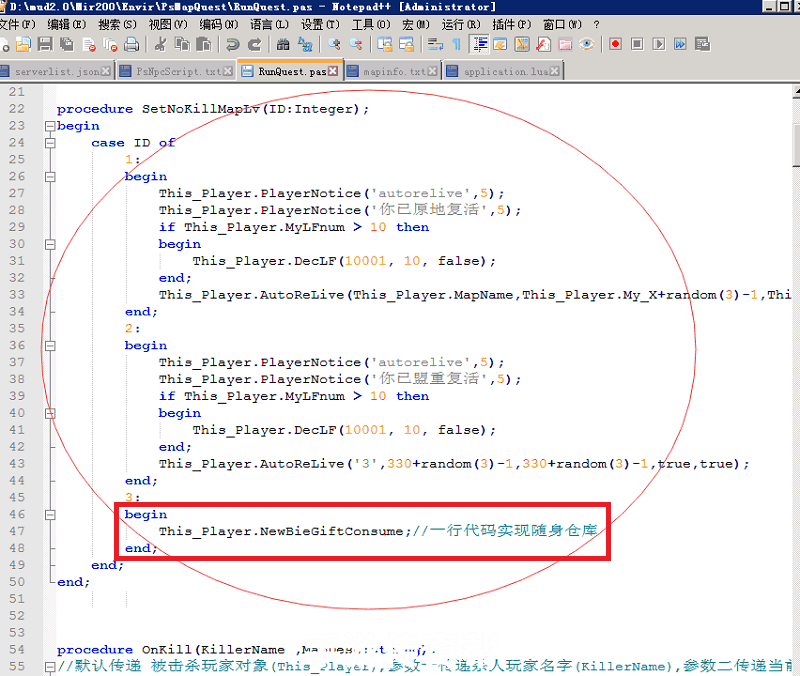Open Find dialog via binoculars icon

point(283,45)
